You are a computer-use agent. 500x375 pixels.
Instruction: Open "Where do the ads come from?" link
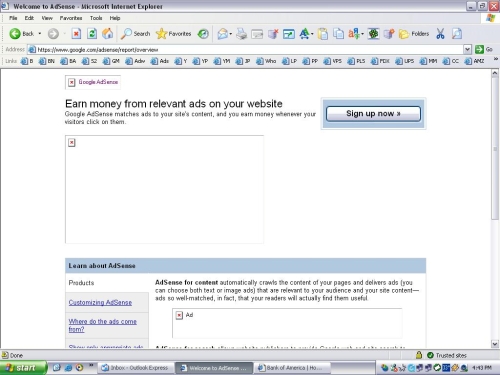point(103,325)
